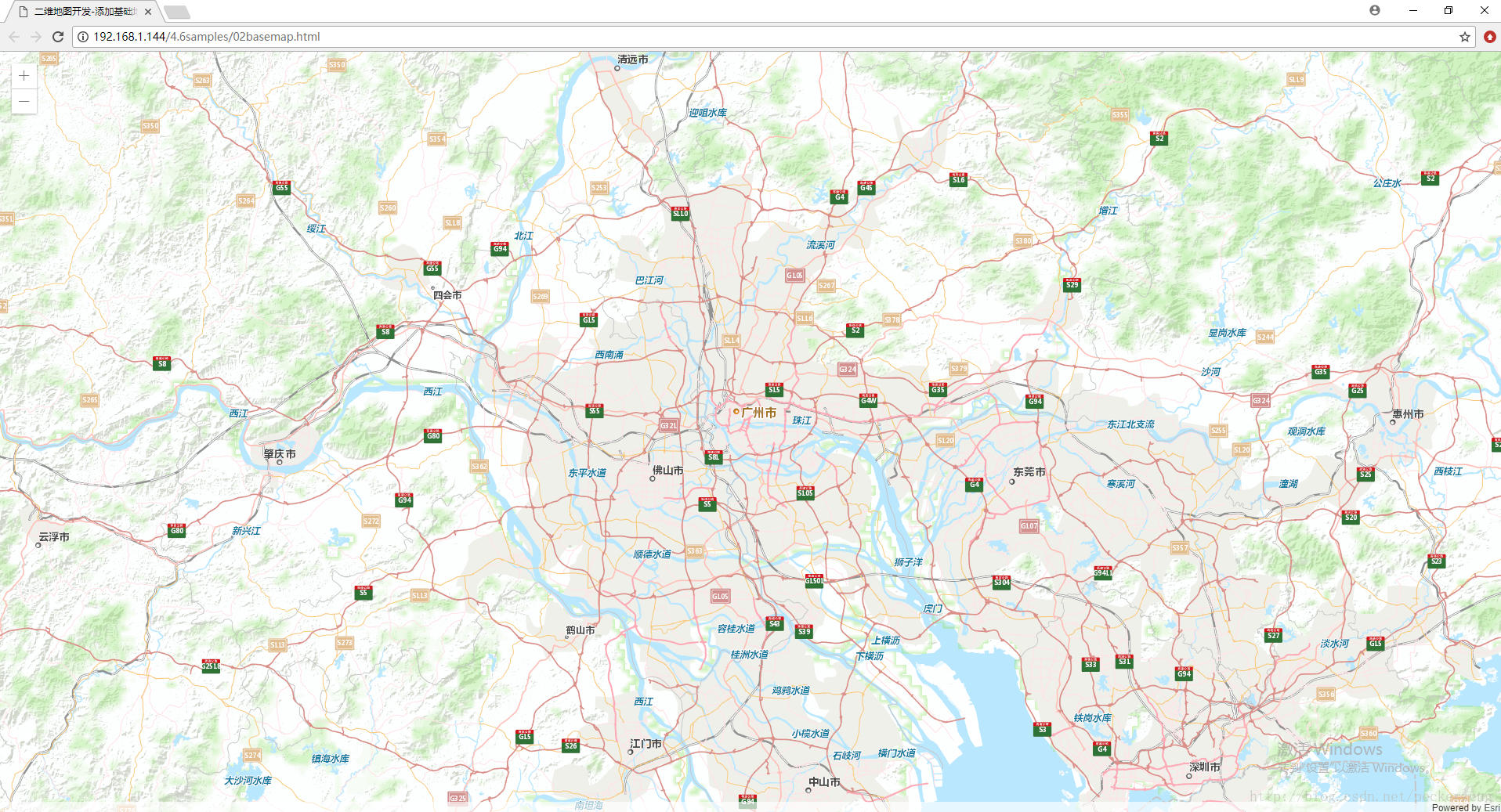Viewport: 1501px width, 812px height.
Task: Select the S304 highway shield
Action: click(x=1001, y=581)
